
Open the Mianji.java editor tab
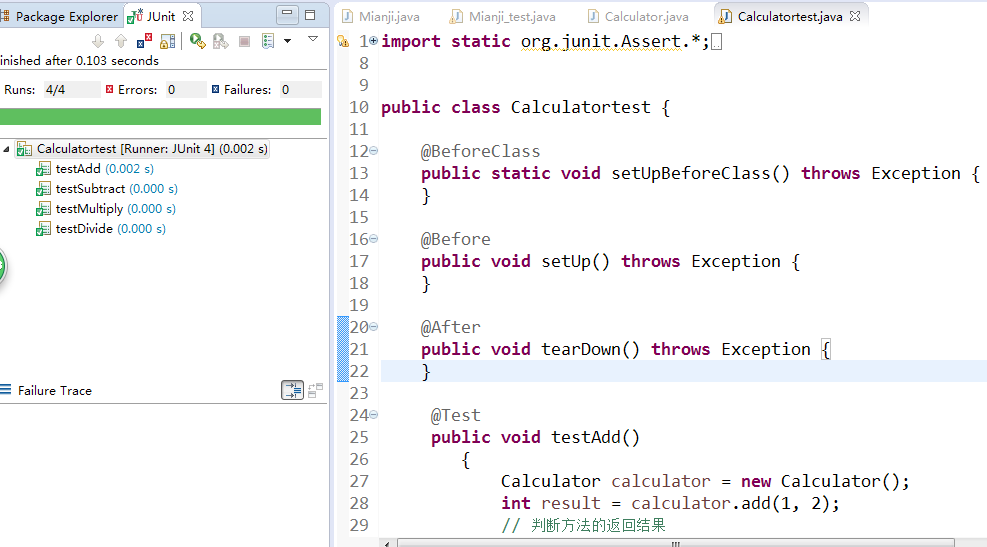[381, 17]
